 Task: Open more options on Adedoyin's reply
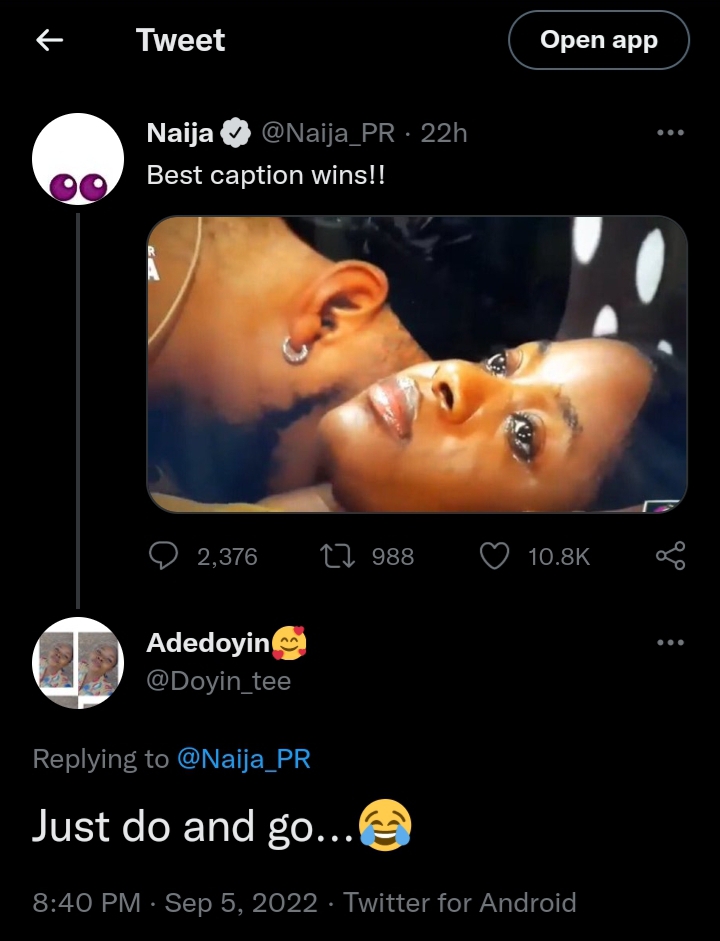[670, 642]
